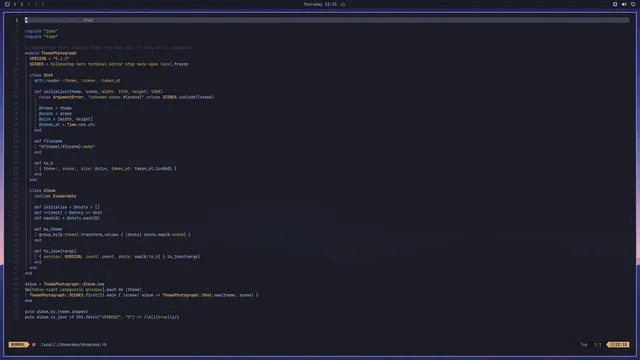Click the album = ThemePhotograph::Album.new line

pyautogui.click(x=64, y=284)
